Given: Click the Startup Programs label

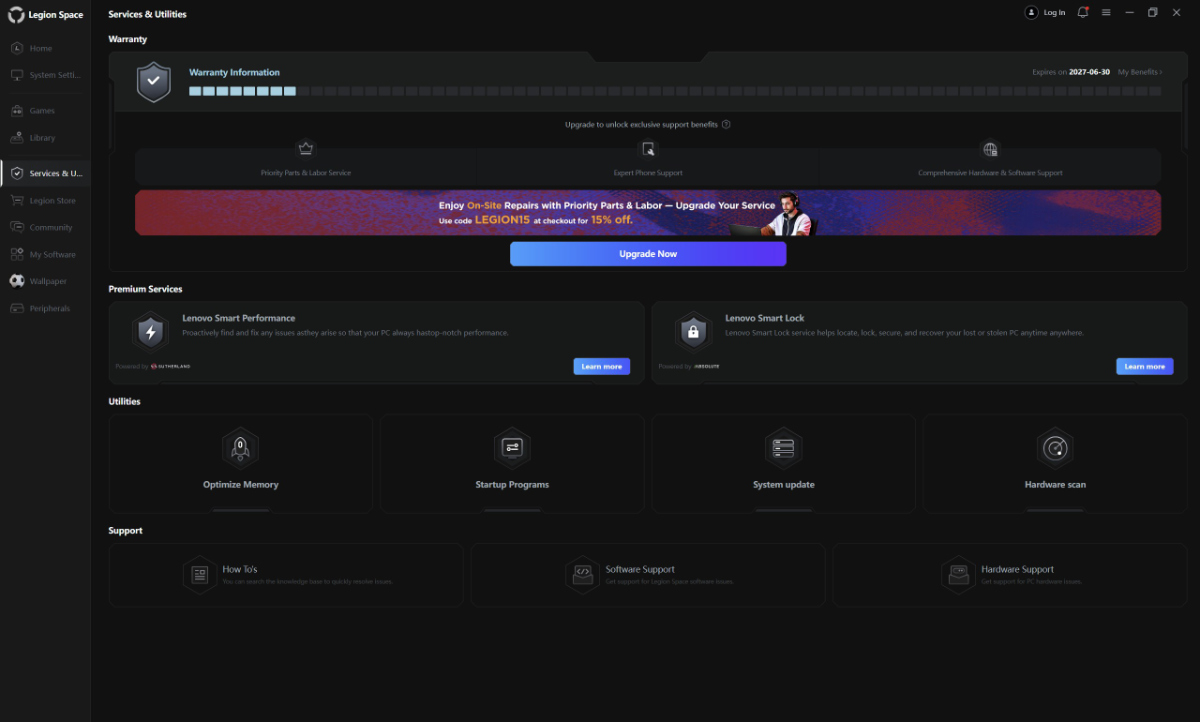Looking at the screenshot, I should click(x=512, y=485).
